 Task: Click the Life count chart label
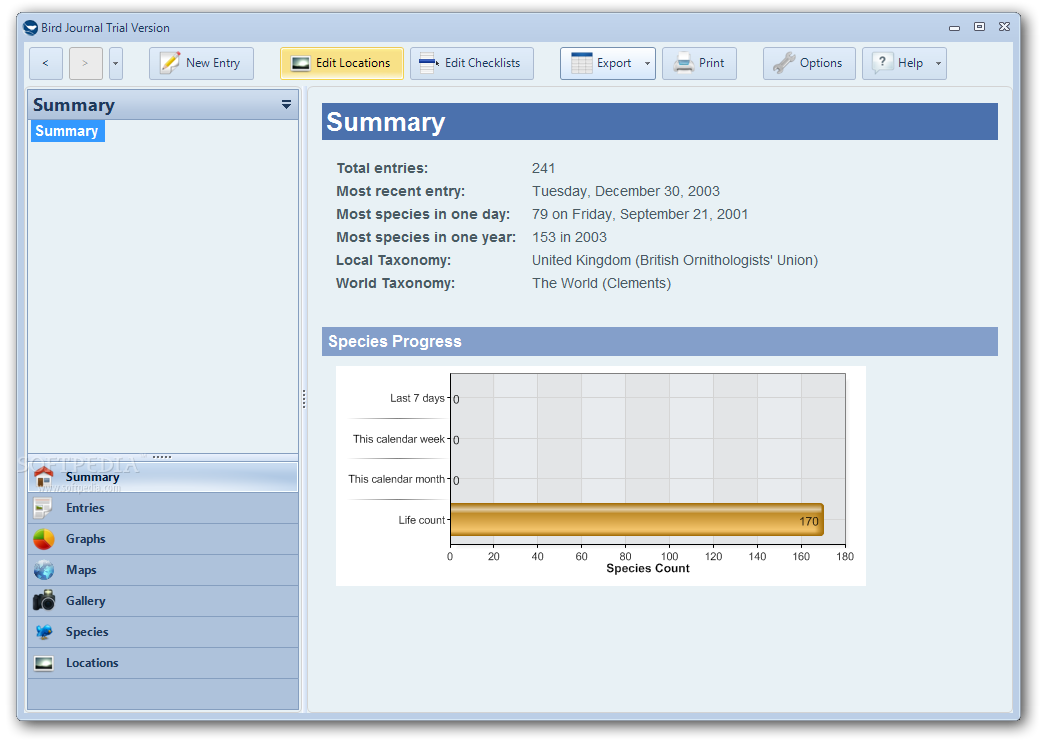(422, 520)
